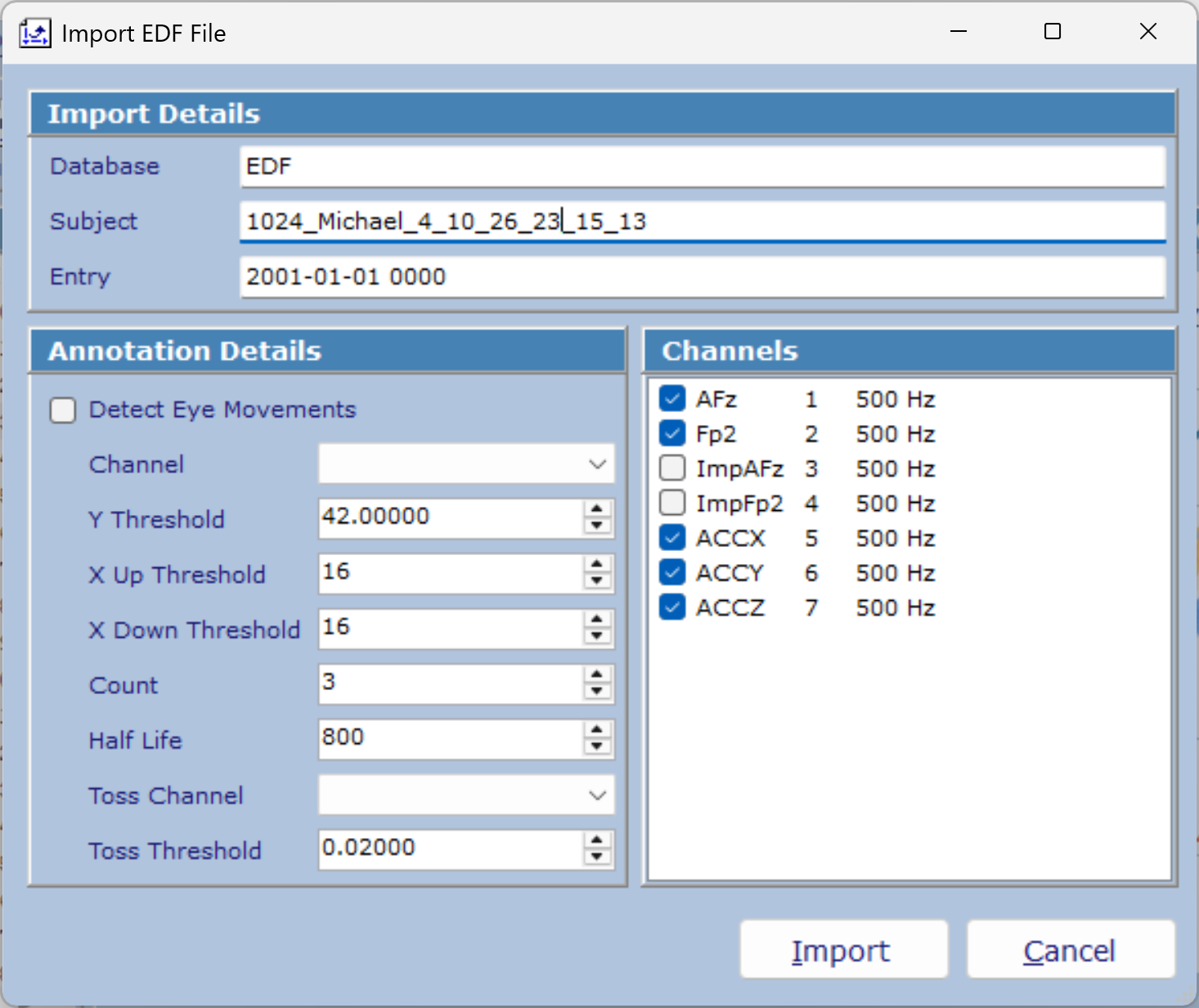This screenshot has height=1008, width=1199.
Task: Increase X Down Threshold value
Action: (x=598, y=620)
